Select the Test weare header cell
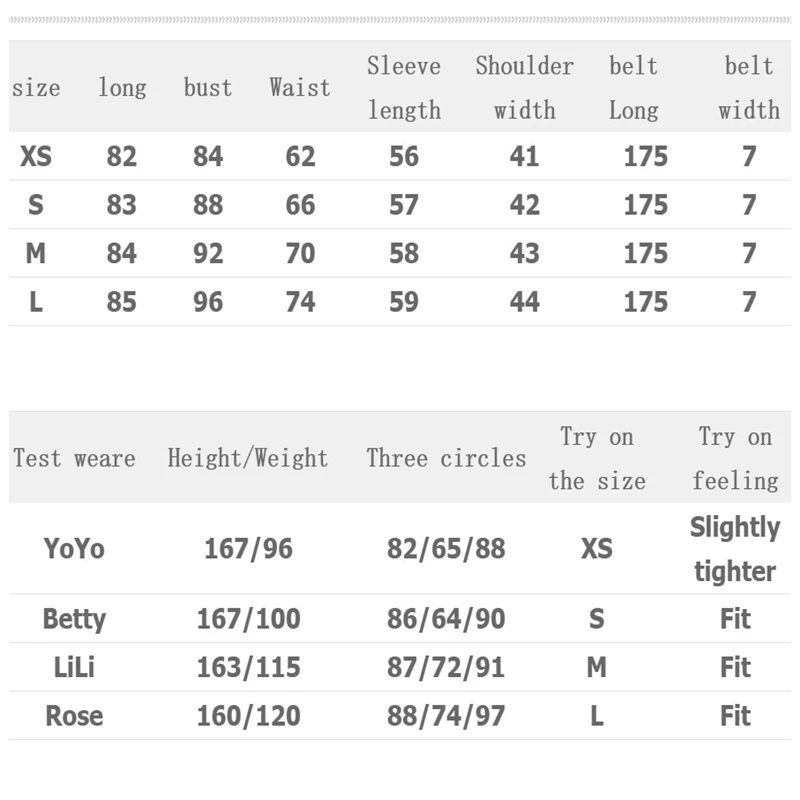The image size is (800, 800). coord(74,458)
